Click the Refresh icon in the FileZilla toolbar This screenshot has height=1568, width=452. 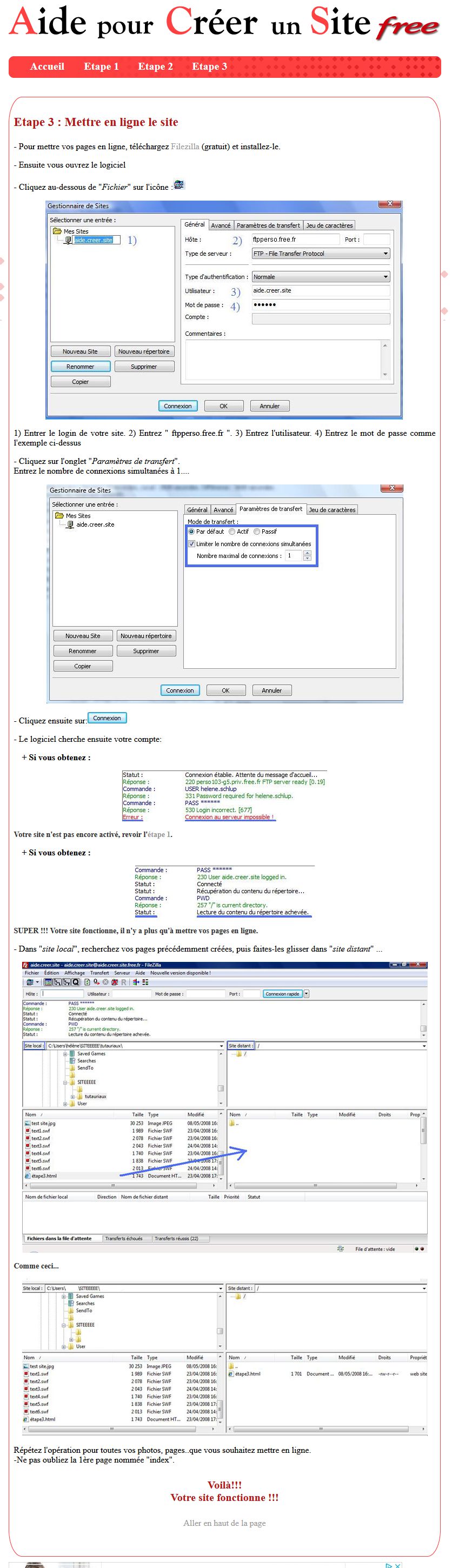coord(87,982)
